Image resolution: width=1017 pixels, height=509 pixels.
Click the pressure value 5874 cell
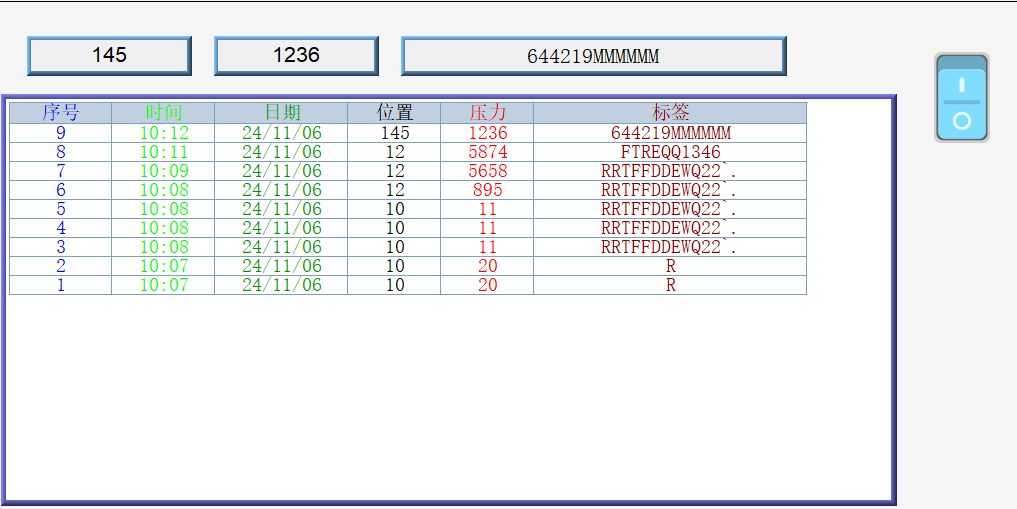point(487,152)
